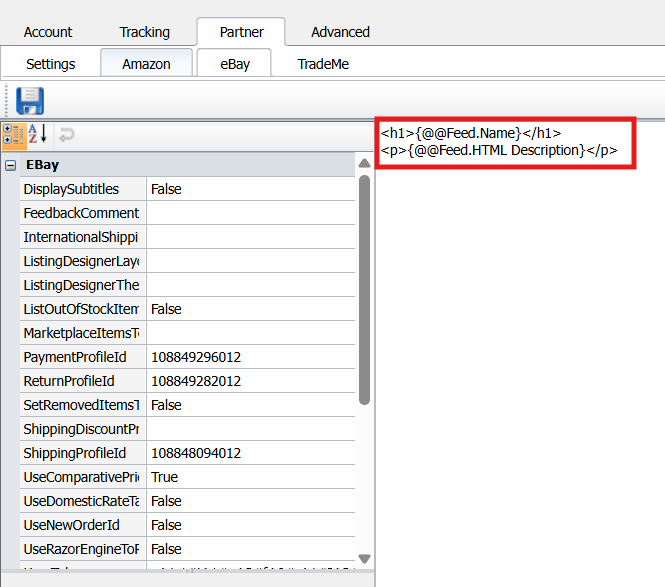Open the Tracking tab
Viewport: 665px width, 587px height.
tap(145, 32)
